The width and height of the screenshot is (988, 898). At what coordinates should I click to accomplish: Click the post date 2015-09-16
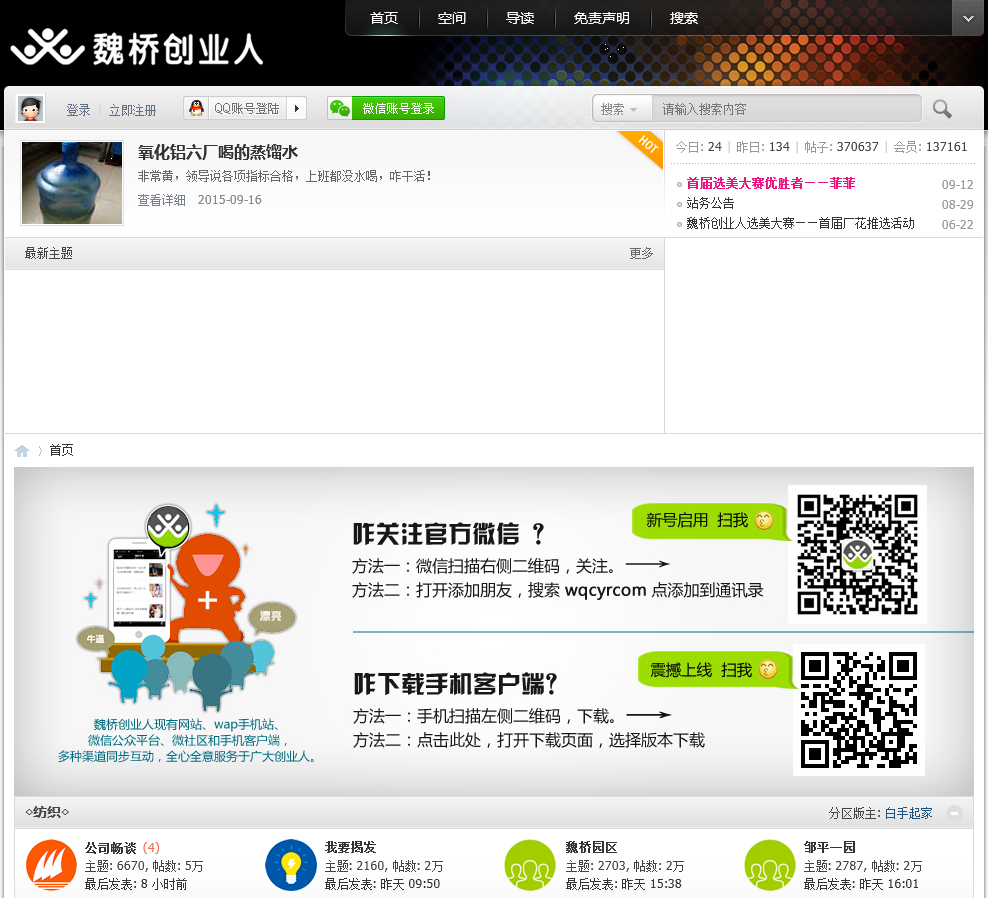(229, 200)
